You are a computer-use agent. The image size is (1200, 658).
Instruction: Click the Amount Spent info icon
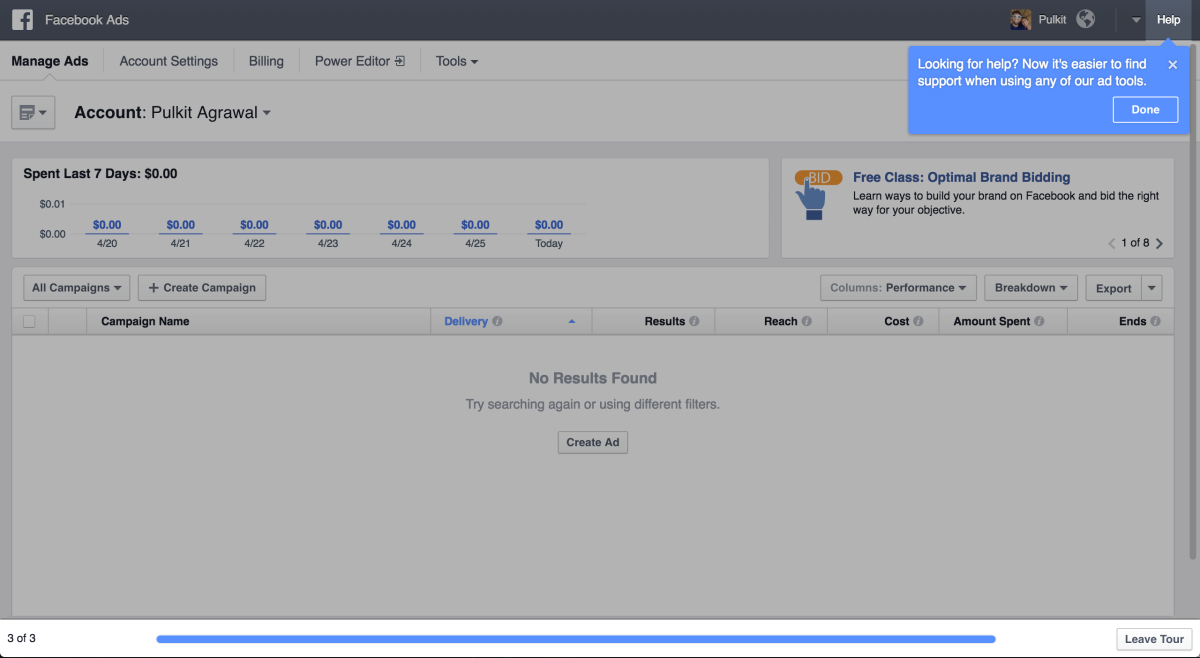coord(1039,322)
